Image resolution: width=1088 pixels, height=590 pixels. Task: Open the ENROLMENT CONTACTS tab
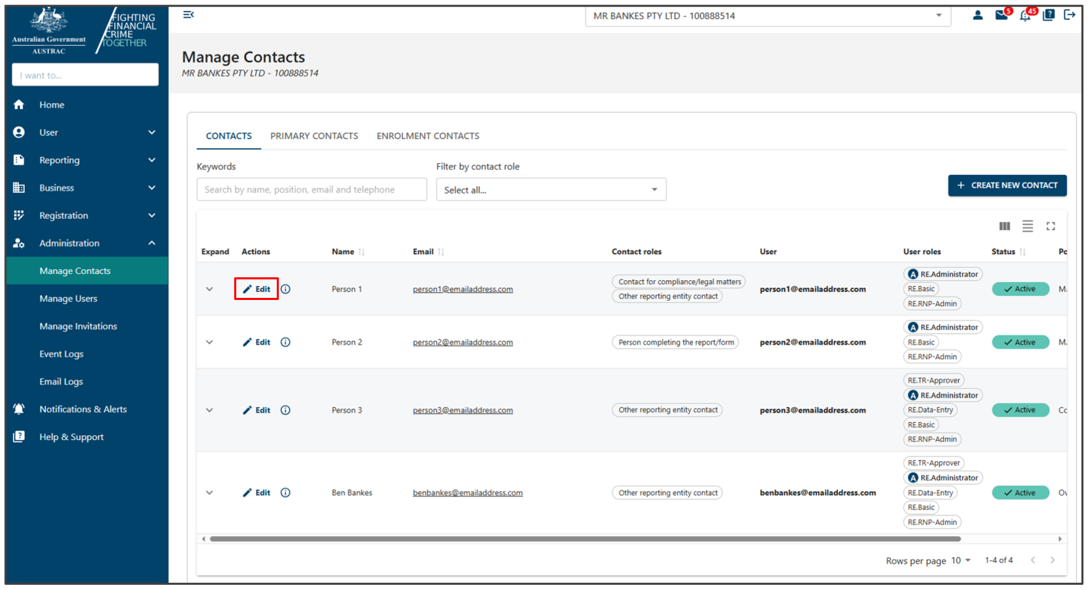tap(428, 135)
